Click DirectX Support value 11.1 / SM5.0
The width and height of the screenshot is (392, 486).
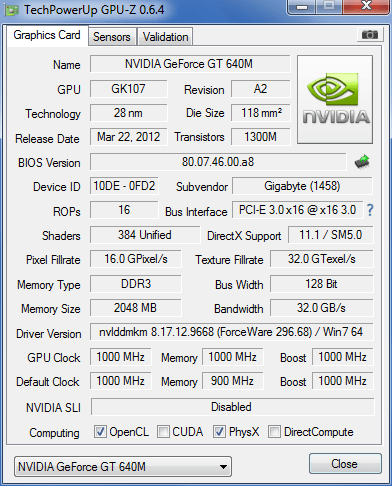(x=331, y=235)
